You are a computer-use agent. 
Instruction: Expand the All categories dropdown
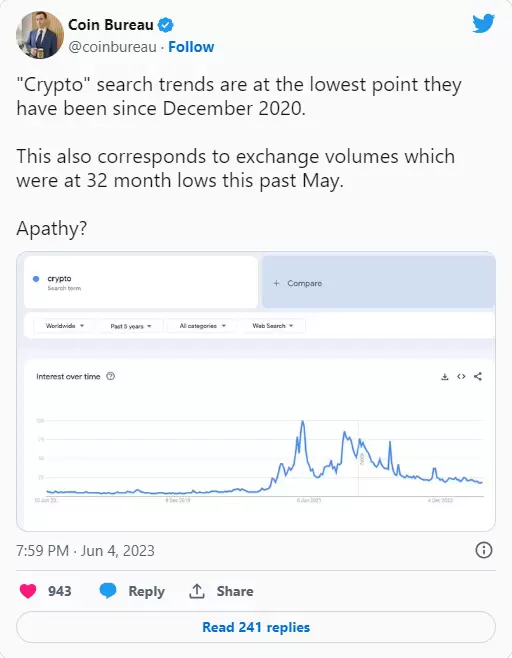coord(202,326)
